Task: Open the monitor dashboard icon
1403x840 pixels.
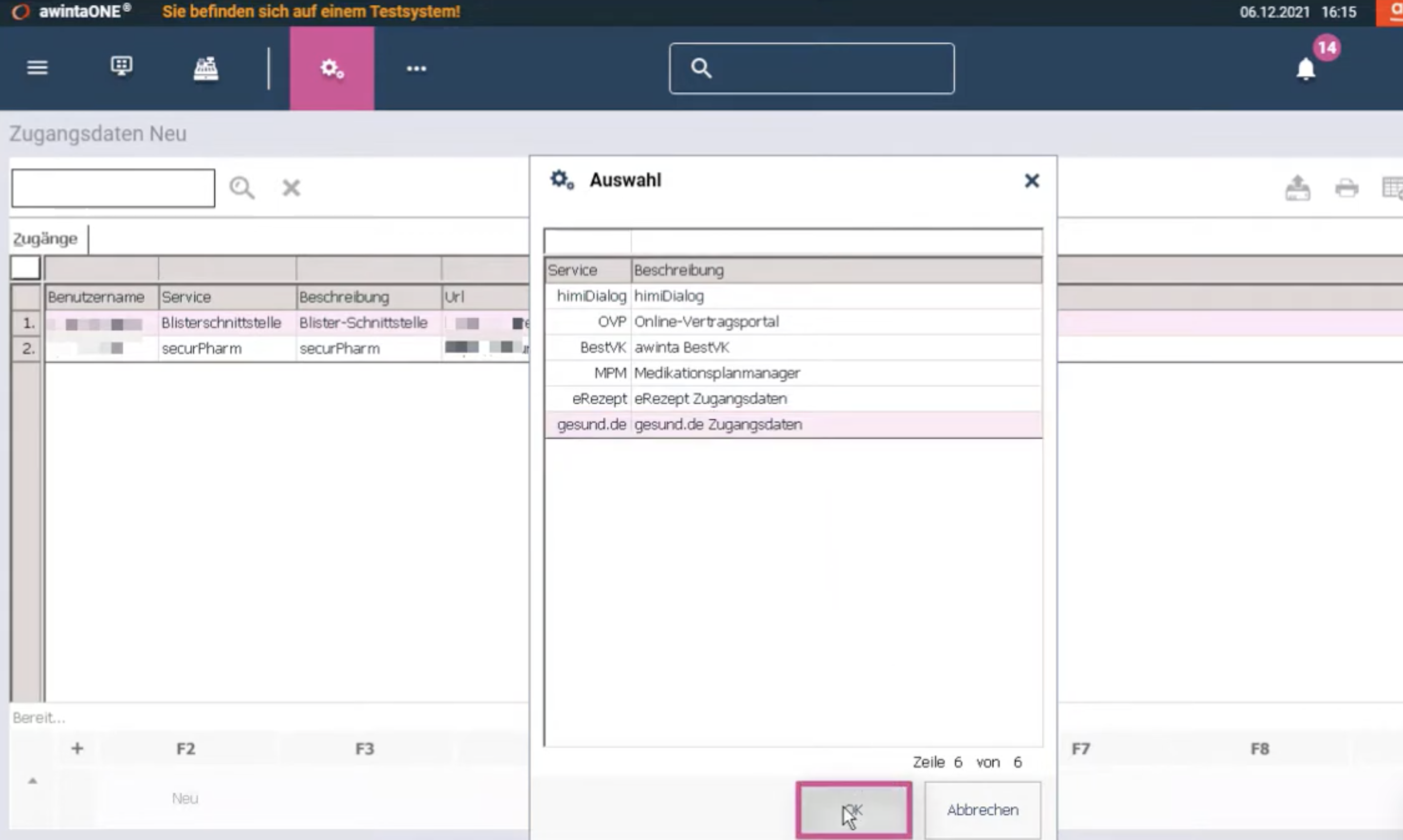Action: pyautogui.click(x=121, y=67)
